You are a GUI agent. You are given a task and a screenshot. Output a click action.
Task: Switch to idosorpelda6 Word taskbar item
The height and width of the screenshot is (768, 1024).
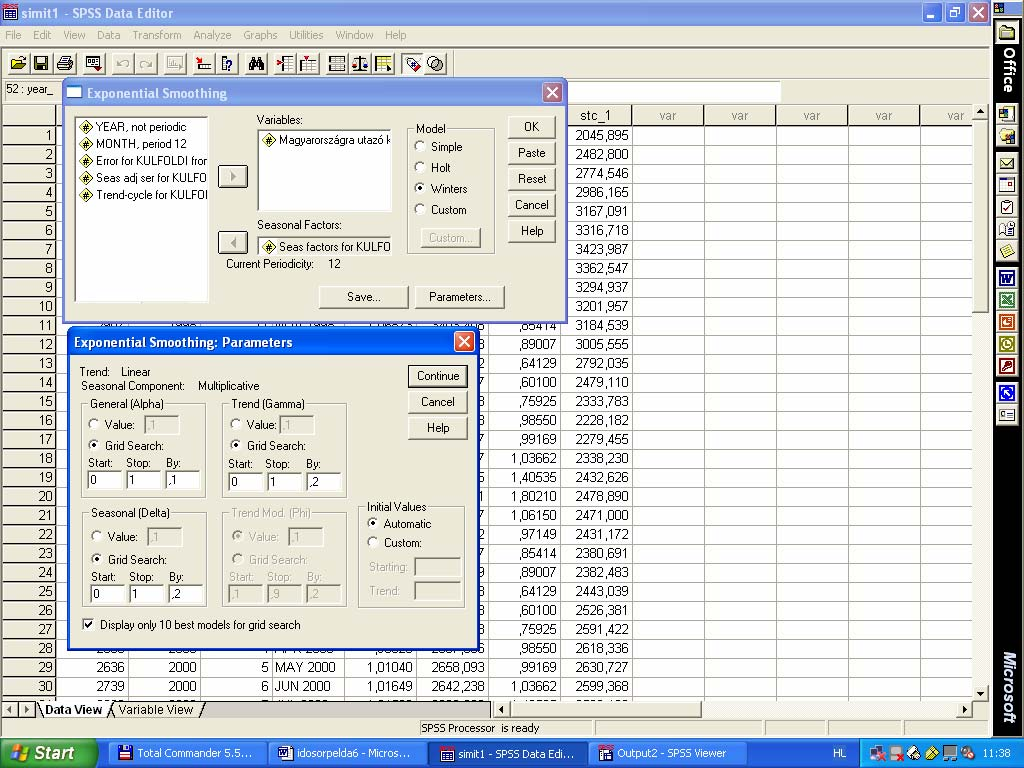pos(346,753)
